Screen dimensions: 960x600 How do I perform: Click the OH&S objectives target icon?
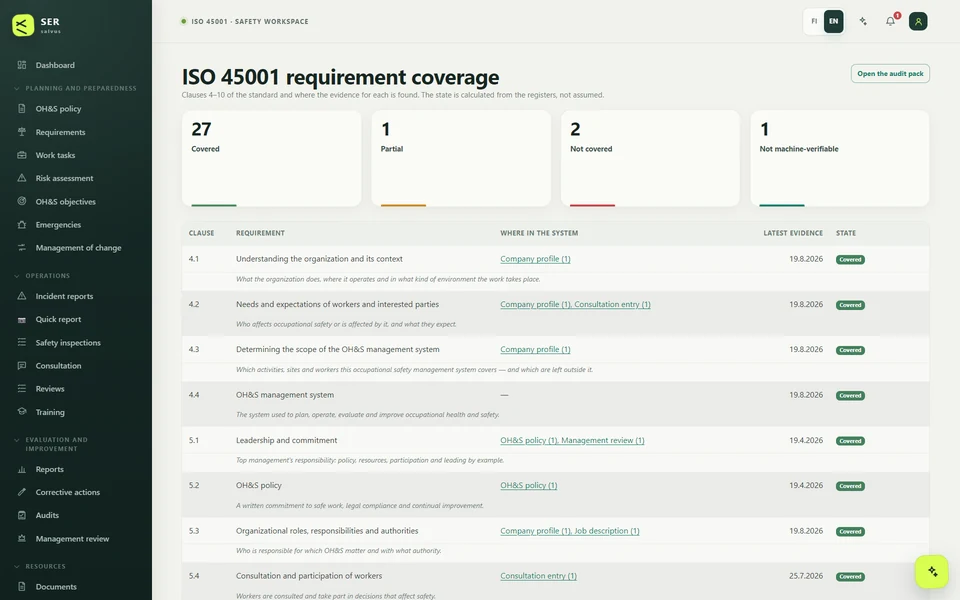tap(22, 201)
